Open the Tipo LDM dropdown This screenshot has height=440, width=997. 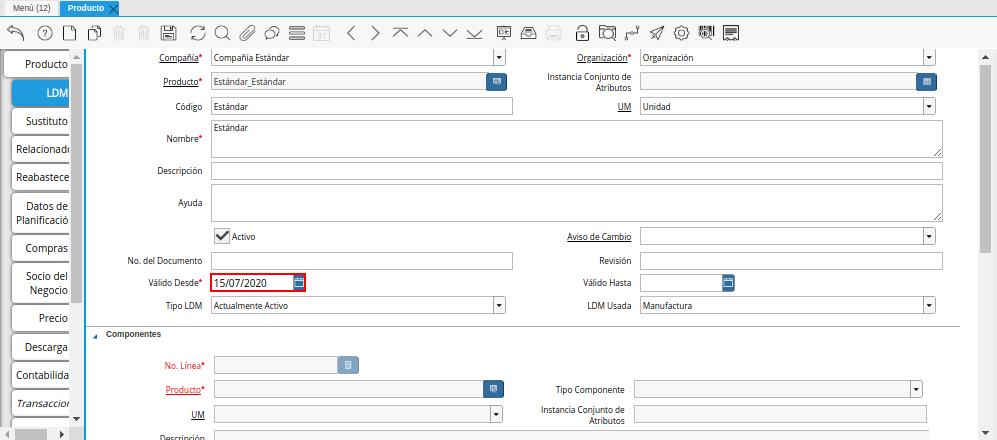pos(499,306)
